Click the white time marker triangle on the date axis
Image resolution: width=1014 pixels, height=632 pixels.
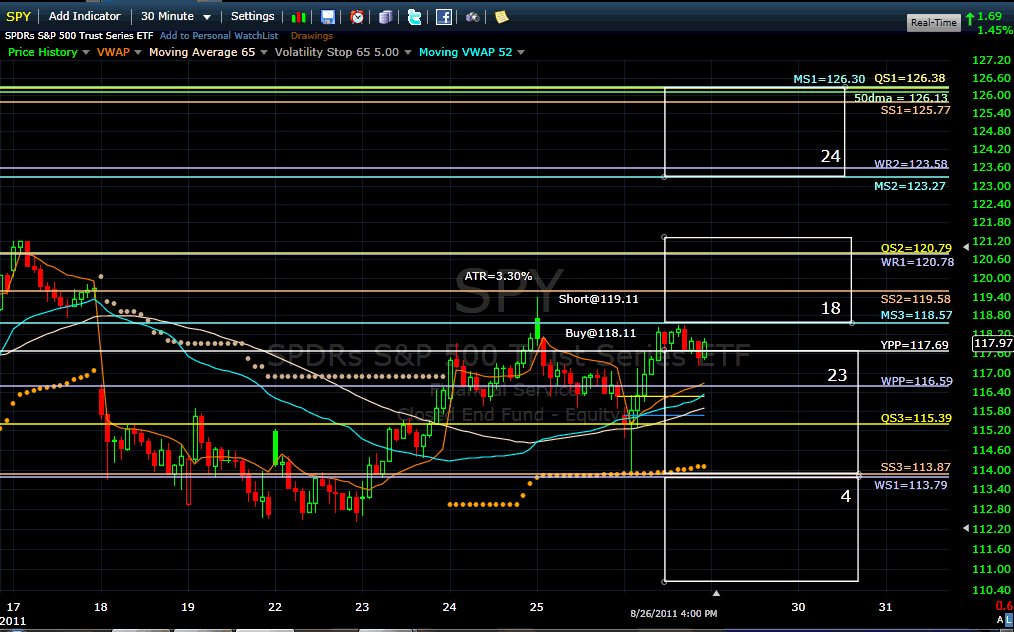(x=715, y=593)
